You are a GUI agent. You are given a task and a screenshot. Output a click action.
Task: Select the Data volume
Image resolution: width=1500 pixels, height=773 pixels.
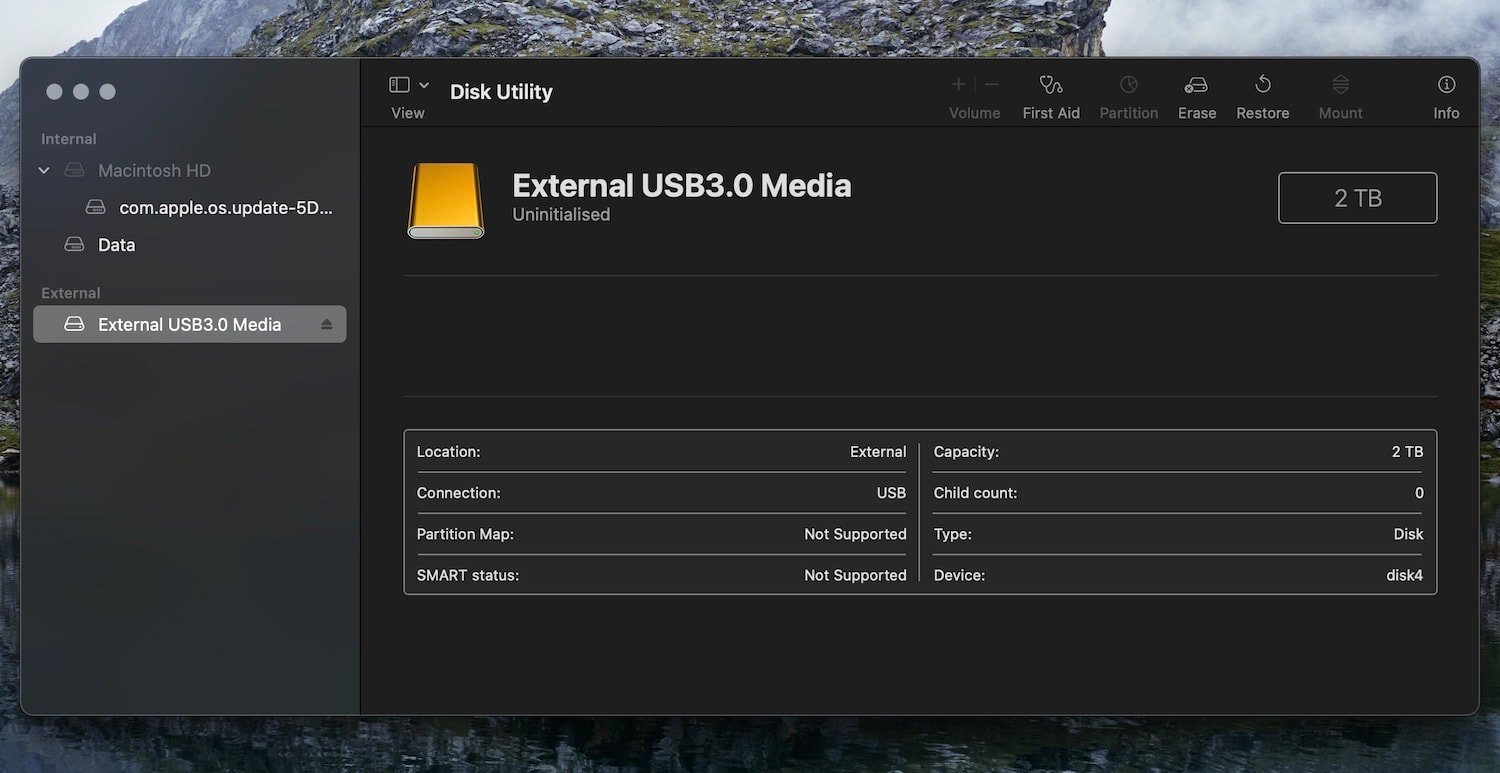pos(116,245)
